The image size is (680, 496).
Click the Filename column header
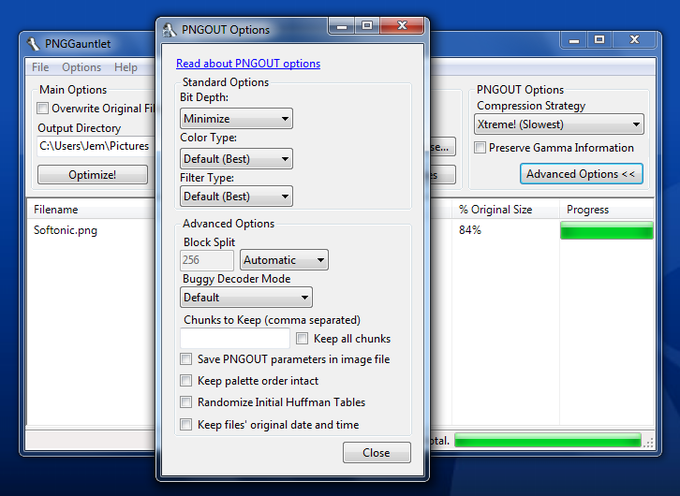point(91,209)
